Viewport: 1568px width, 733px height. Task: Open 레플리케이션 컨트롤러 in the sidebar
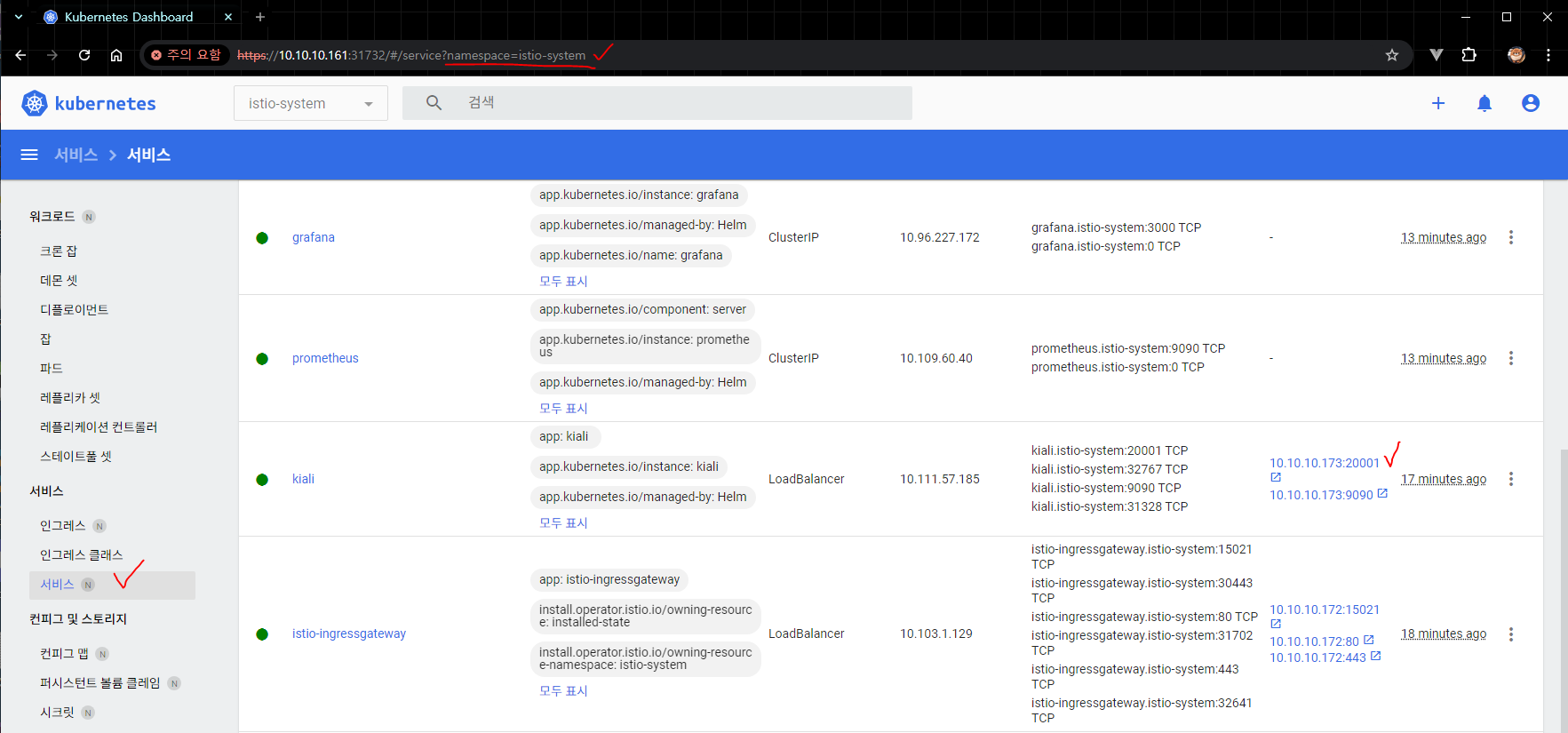click(x=99, y=427)
